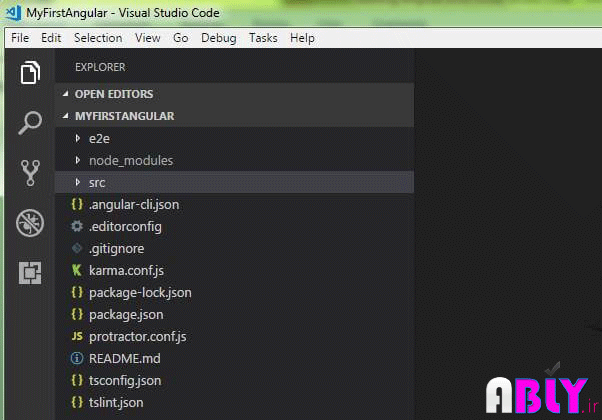
Task: Click the JS icon beside protractor.conf.js
Action: click(x=77, y=336)
